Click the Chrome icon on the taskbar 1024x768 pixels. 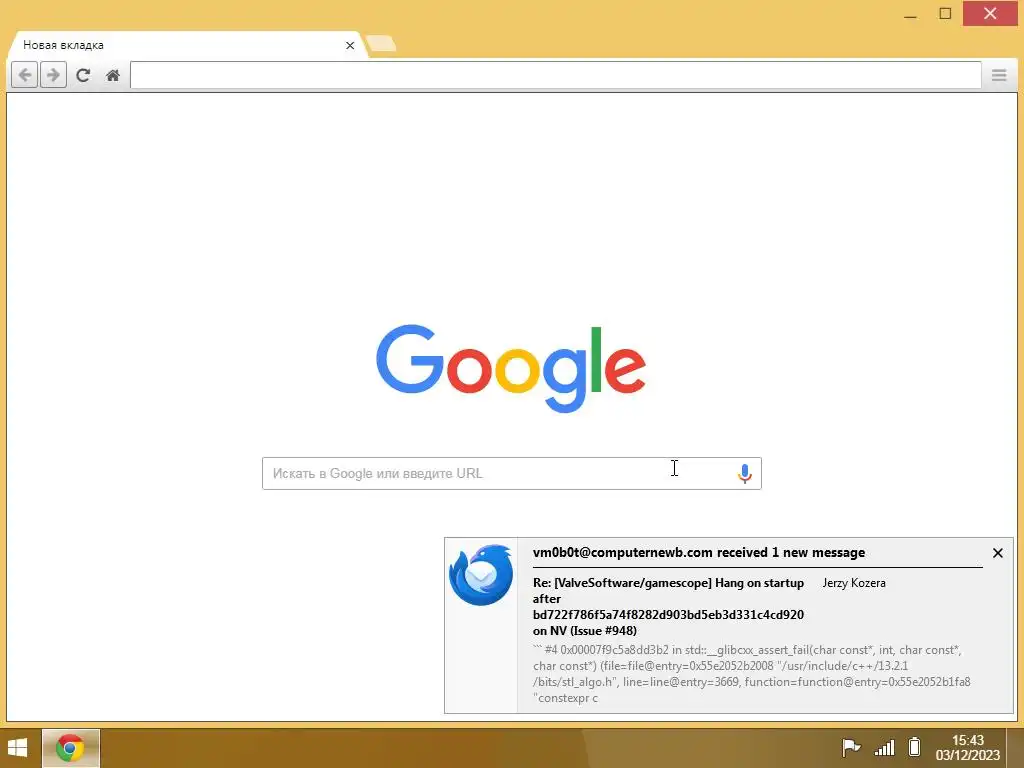coord(71,748)
